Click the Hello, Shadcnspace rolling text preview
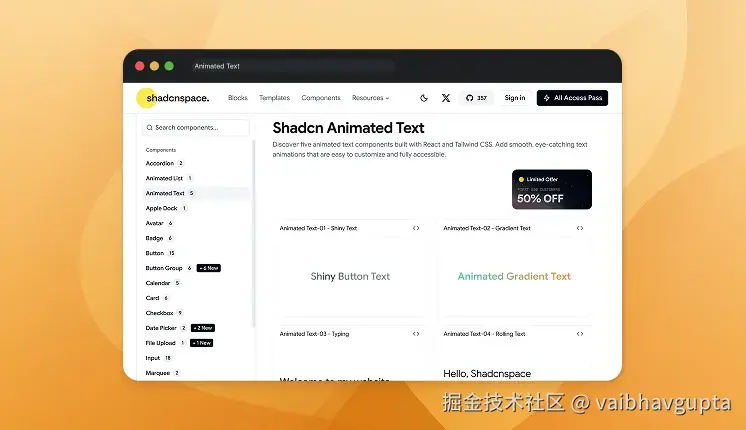The width and height of the screenshot is (746, 430). (x=487, y=374)
